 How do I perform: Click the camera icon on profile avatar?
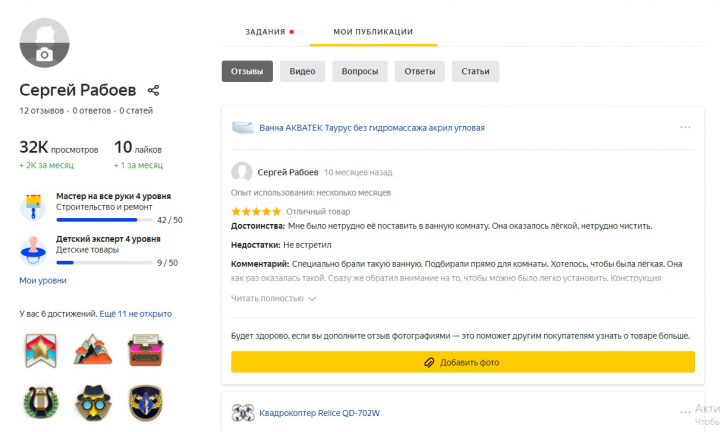point(44,55)
